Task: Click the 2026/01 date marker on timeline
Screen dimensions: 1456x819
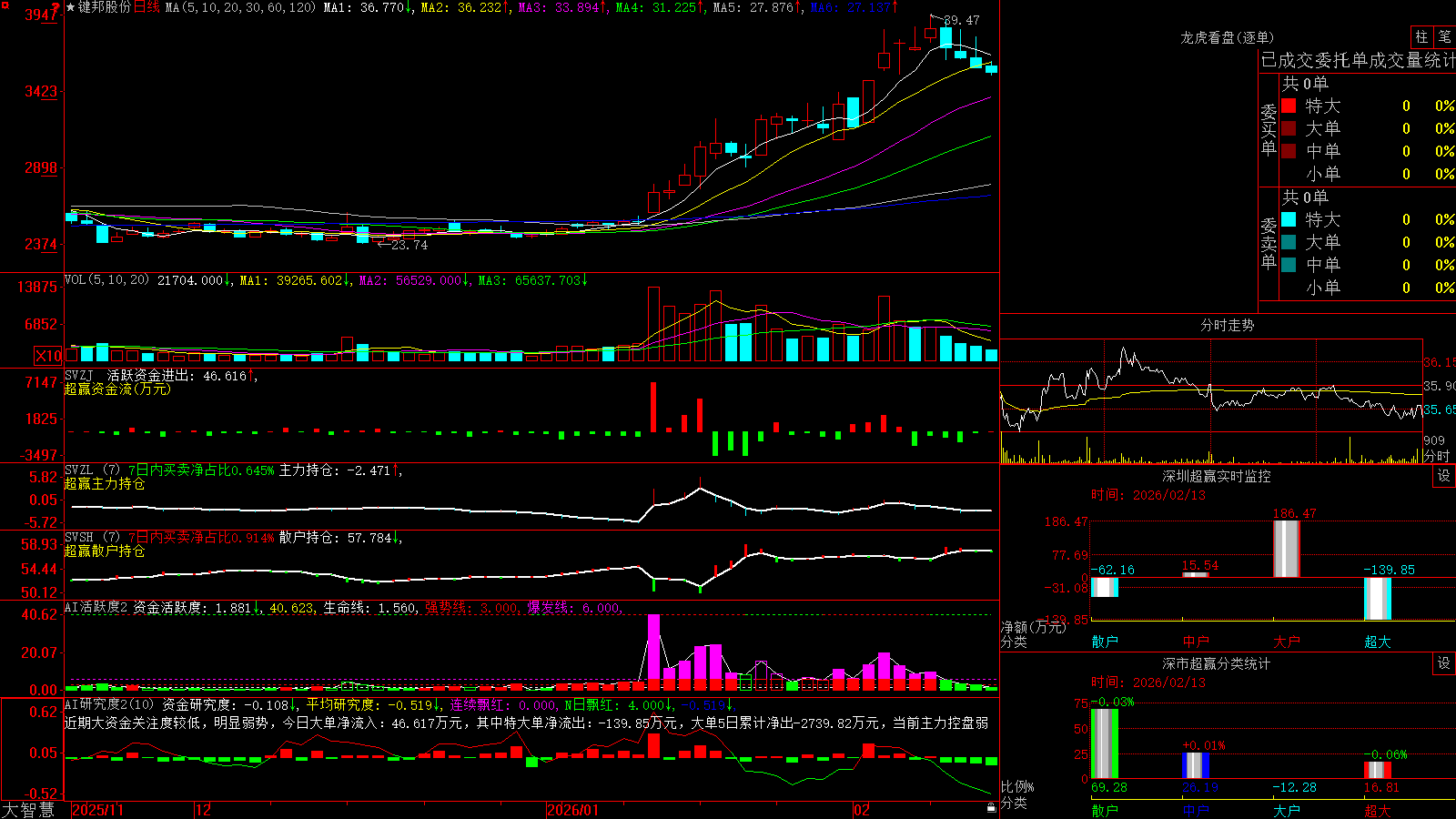Action: [573, 810]
